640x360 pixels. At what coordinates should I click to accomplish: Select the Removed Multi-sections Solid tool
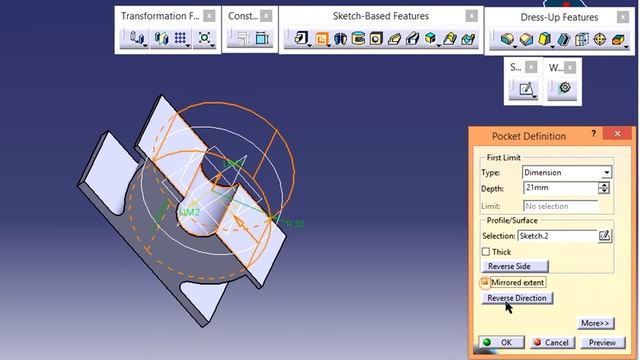(468, 39)
